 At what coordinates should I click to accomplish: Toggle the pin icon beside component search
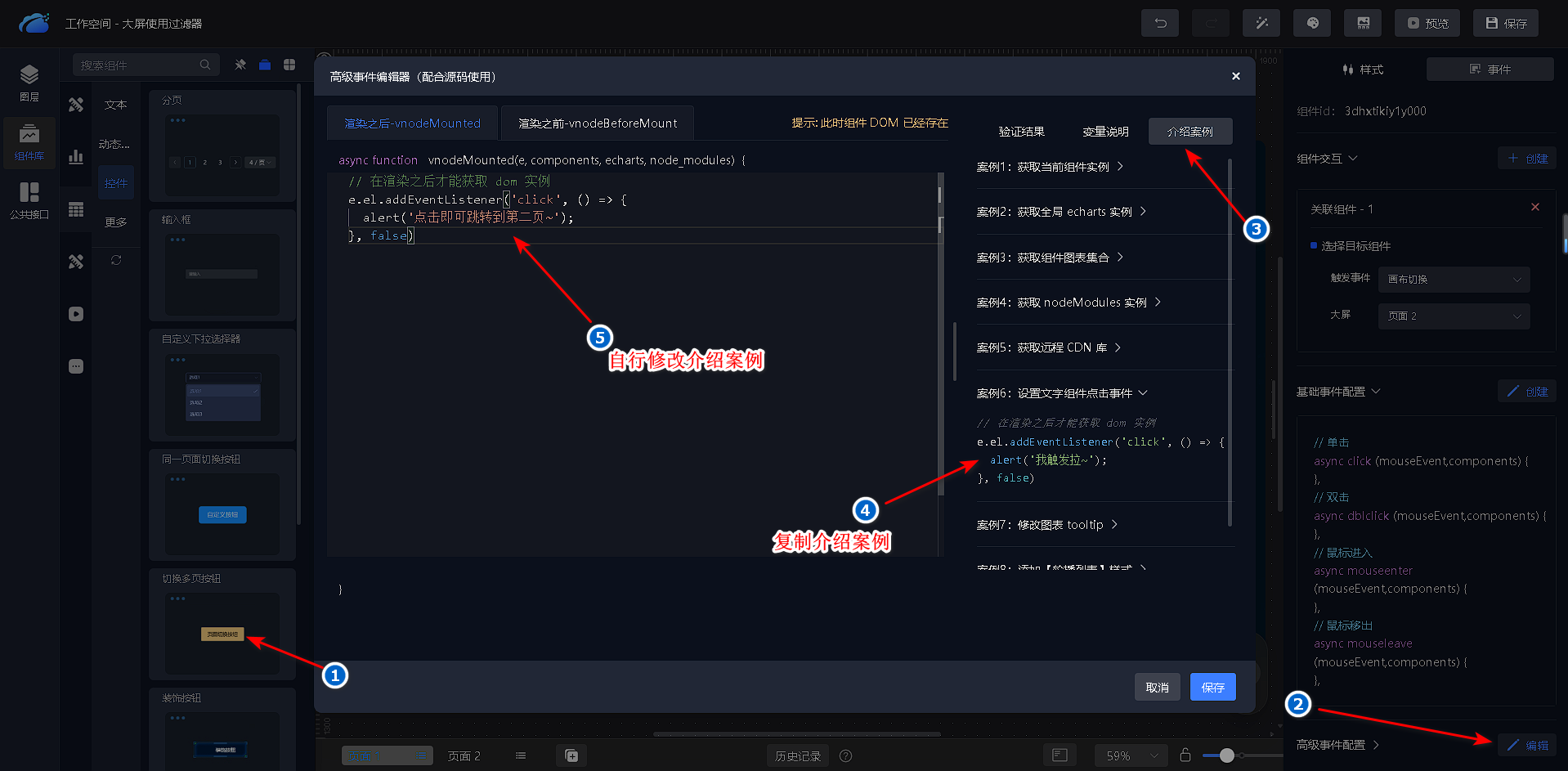240,65
